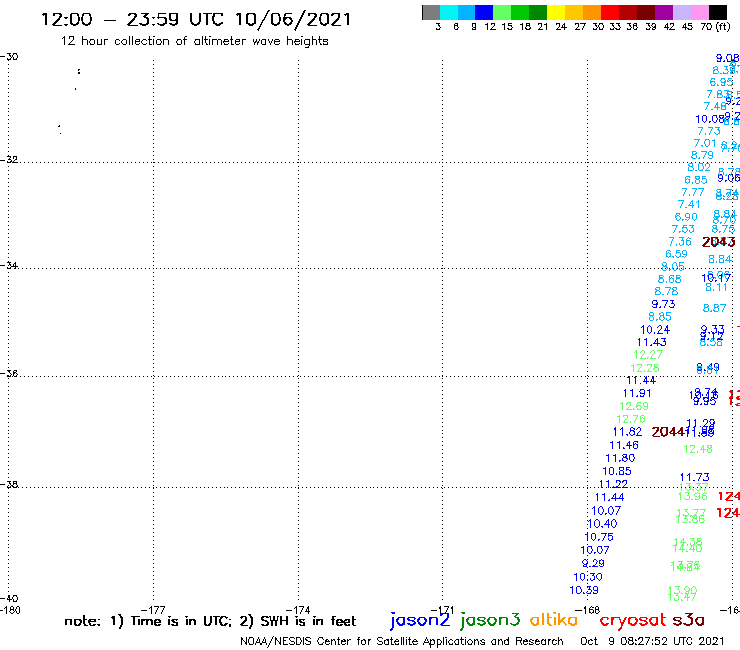The image size is (740, 650).
Task: Click green wave height value '12.69'
Action: point(634,406)
